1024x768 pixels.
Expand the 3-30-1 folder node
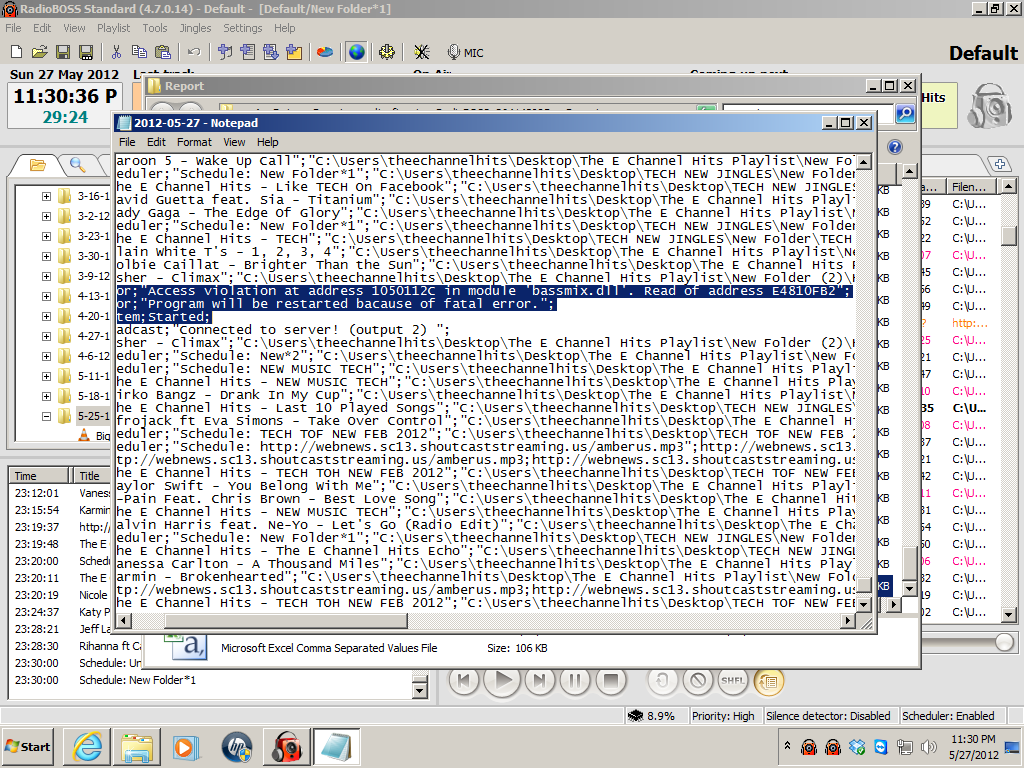tap(46, 257)
